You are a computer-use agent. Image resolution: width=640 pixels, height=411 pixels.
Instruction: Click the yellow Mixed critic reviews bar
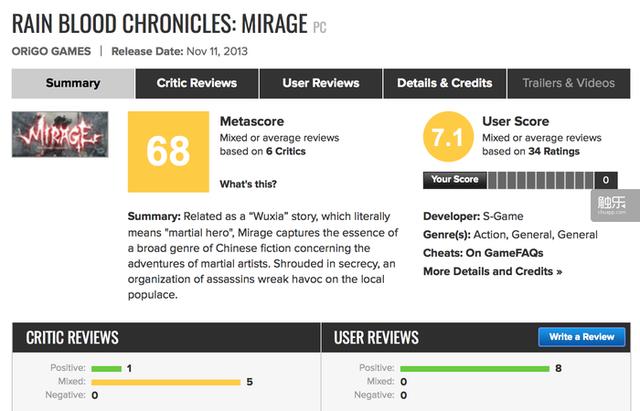166,382
